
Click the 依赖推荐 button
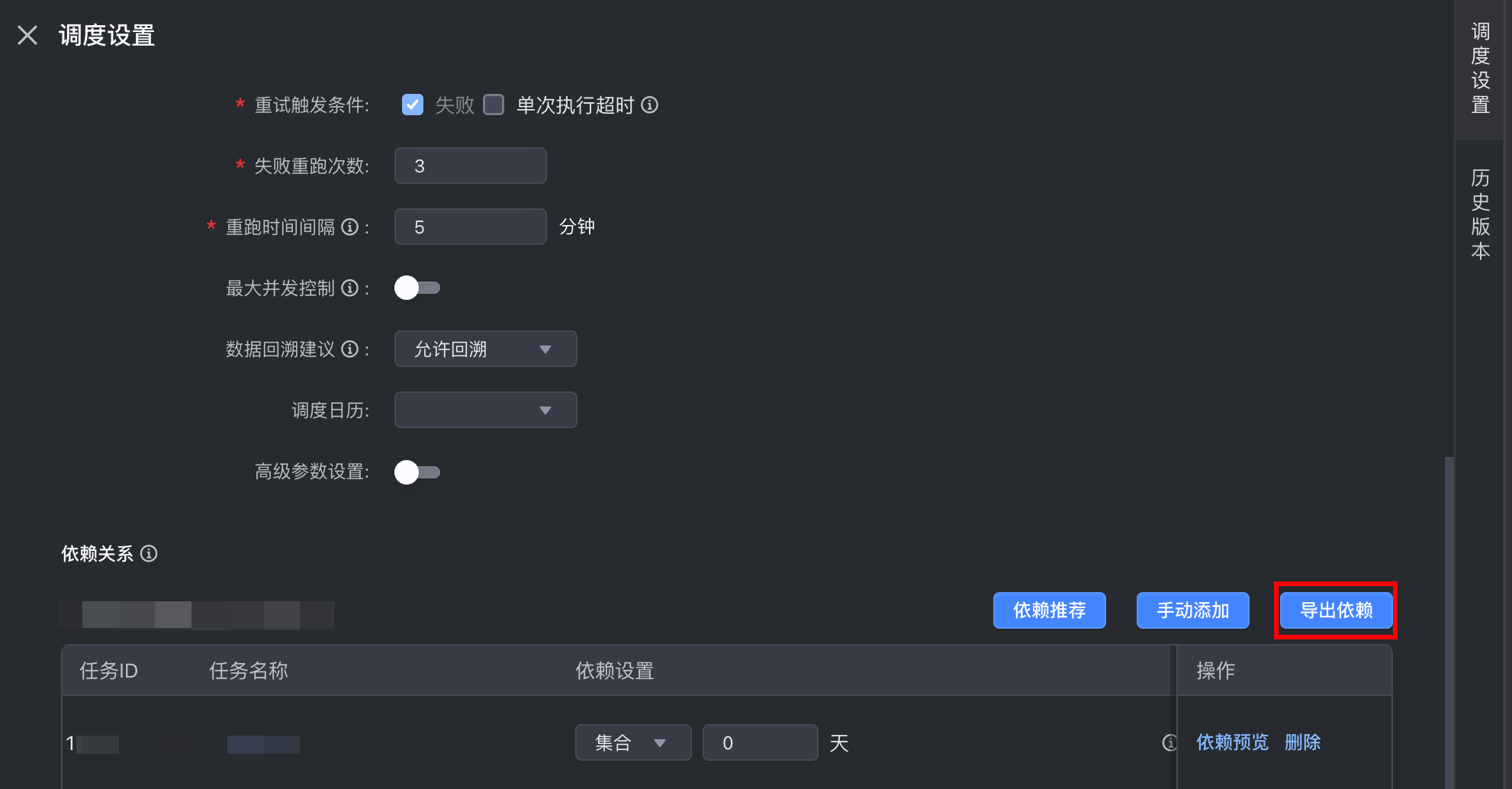pos(1049,610)
